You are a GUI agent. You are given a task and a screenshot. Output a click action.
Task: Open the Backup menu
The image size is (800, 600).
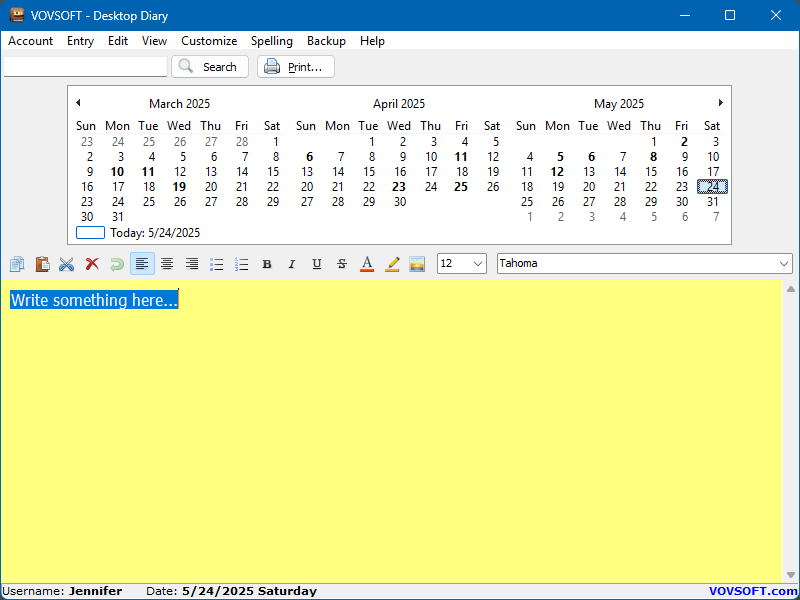pyautogui.click(x=326, y=41)
